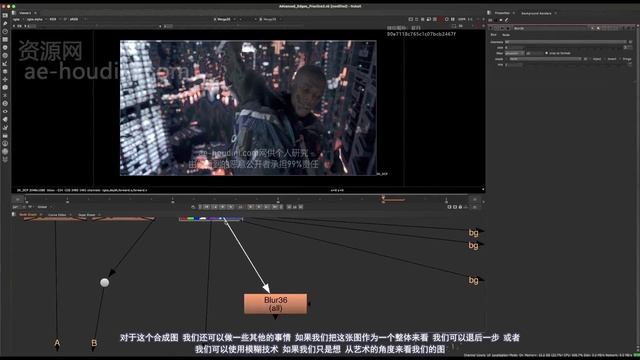Open the rgba layer dropdown in the viewer
The width and height of the screenshot is (640, 360).
tap(18, 19)
